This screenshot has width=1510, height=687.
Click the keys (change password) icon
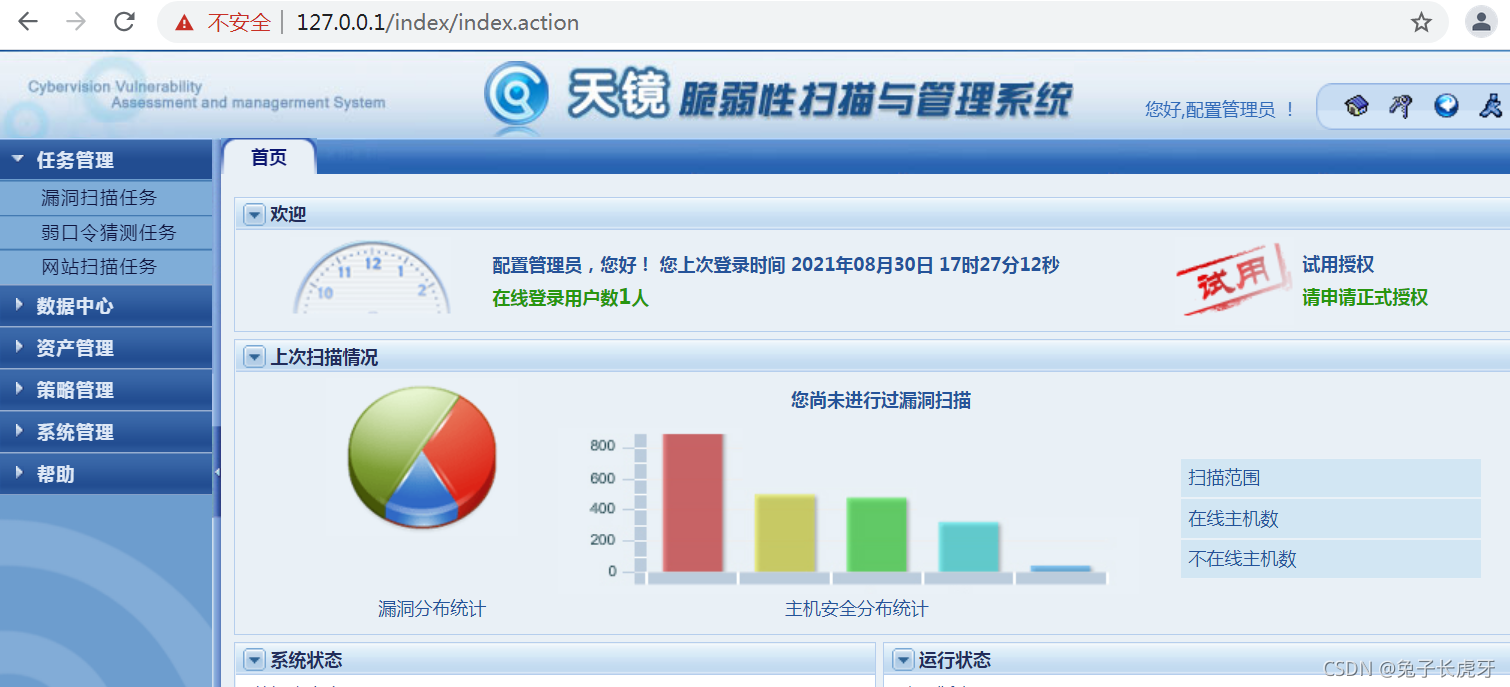1401,106
